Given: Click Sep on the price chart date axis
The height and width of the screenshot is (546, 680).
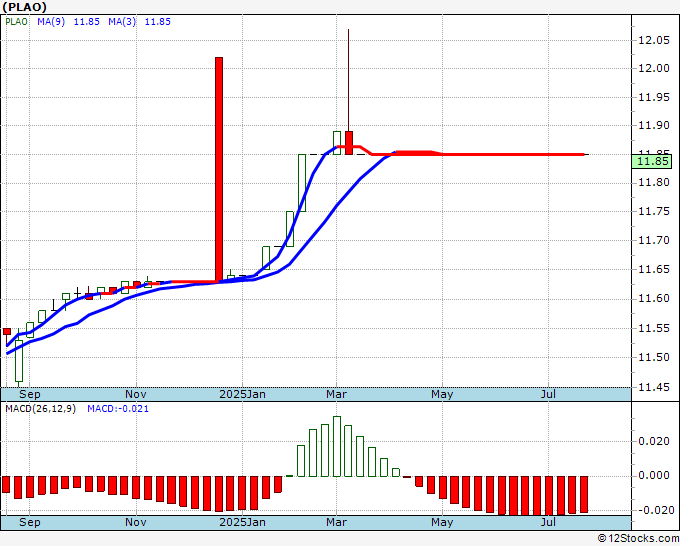Looking at the screenshot, I should pyautogui.click(x=29, y=394).
